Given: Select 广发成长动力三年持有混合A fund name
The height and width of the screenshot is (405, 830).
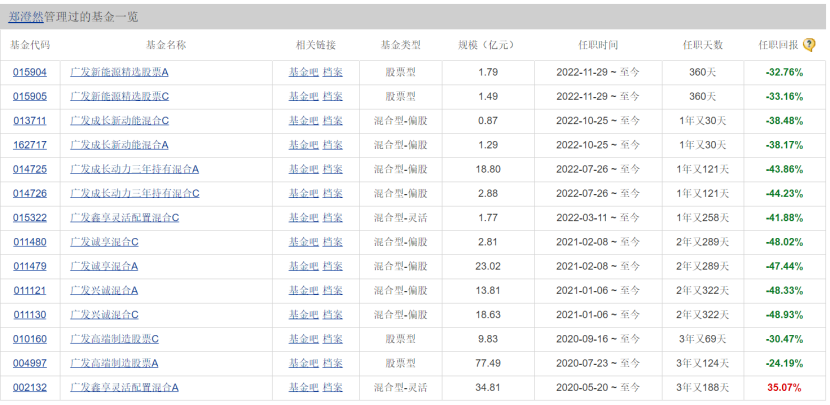Looking at the screenshot, I should tap(134, 169).
